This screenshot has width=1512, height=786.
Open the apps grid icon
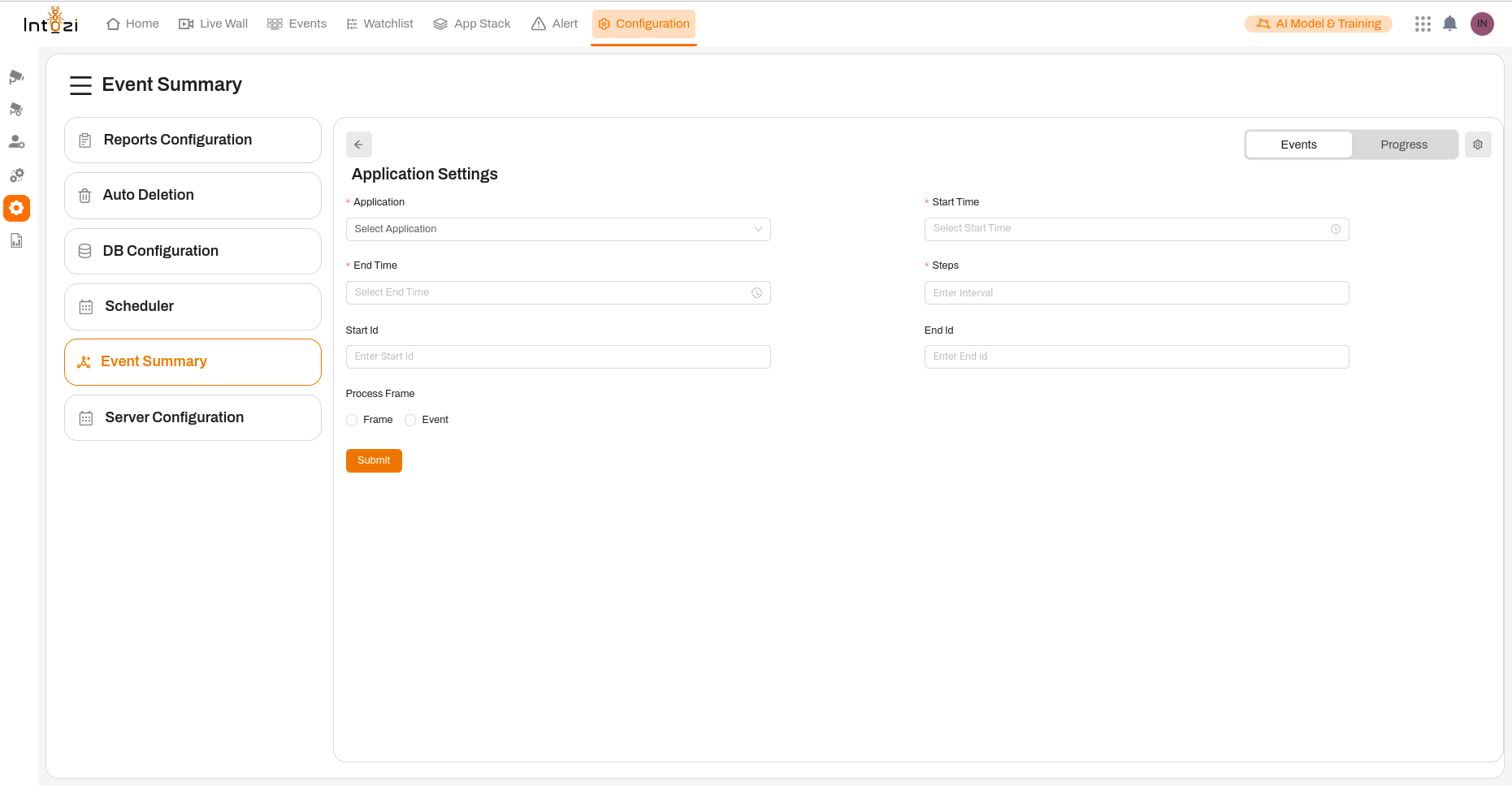tap(1423, 24)
